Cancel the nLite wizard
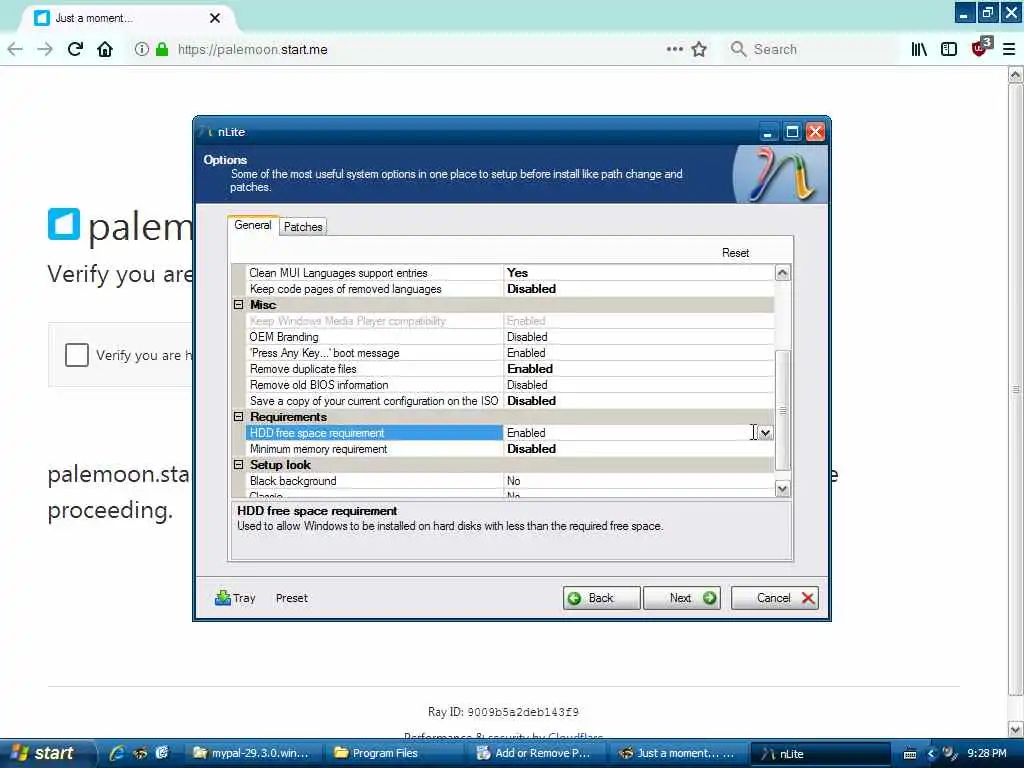Image resolution: width=1024 pixels, height=768 pixels. (775, 598)
